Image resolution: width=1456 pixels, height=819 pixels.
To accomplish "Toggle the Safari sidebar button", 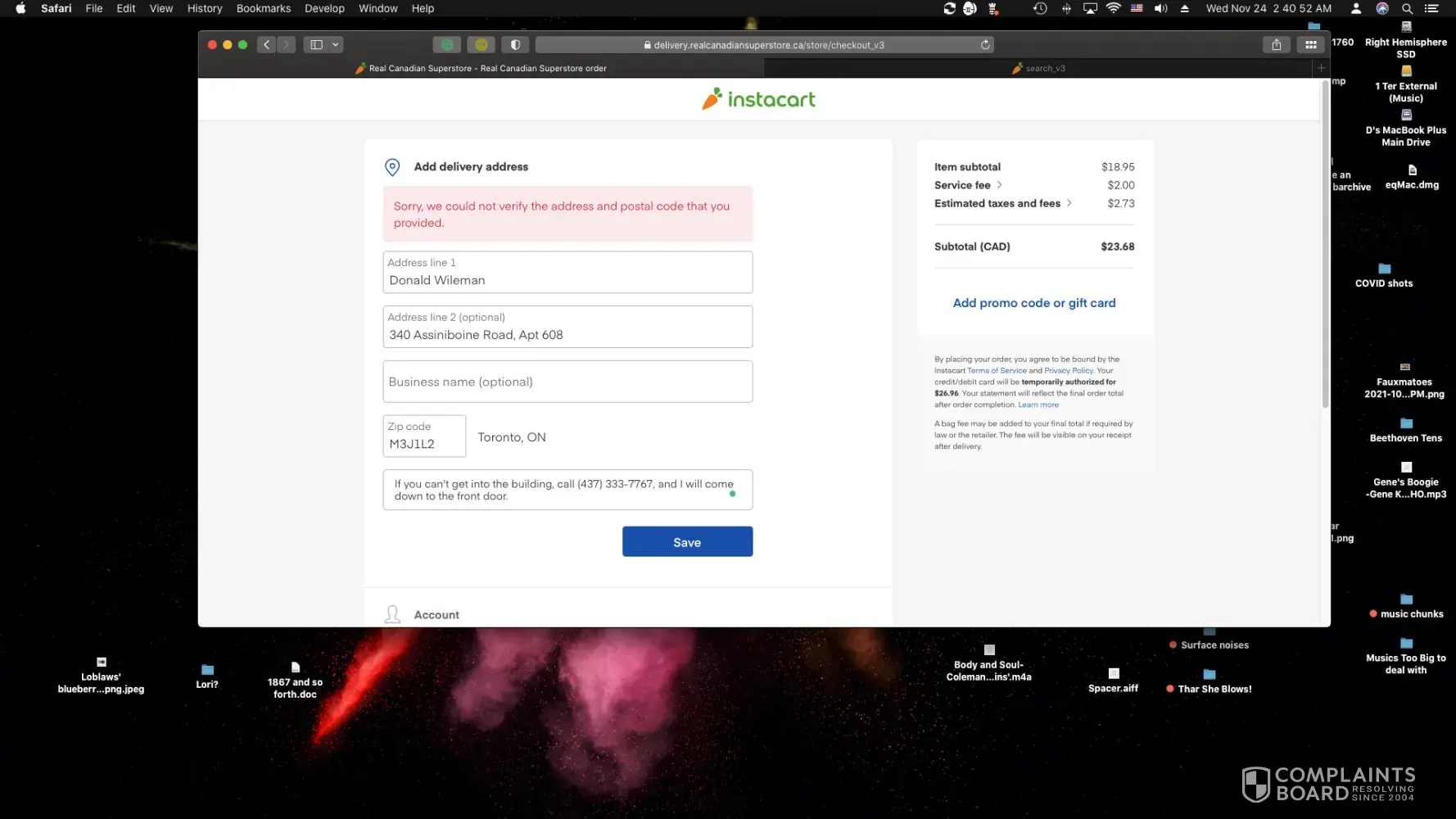I will tap(316, 45).
